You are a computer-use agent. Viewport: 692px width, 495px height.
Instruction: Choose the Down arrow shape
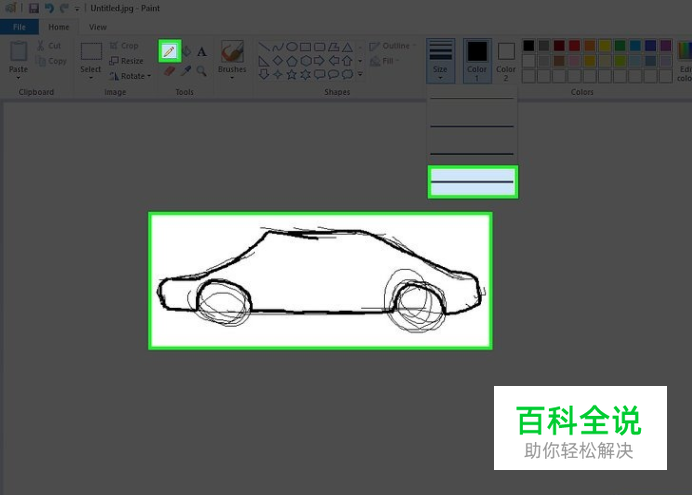(264, 75)
